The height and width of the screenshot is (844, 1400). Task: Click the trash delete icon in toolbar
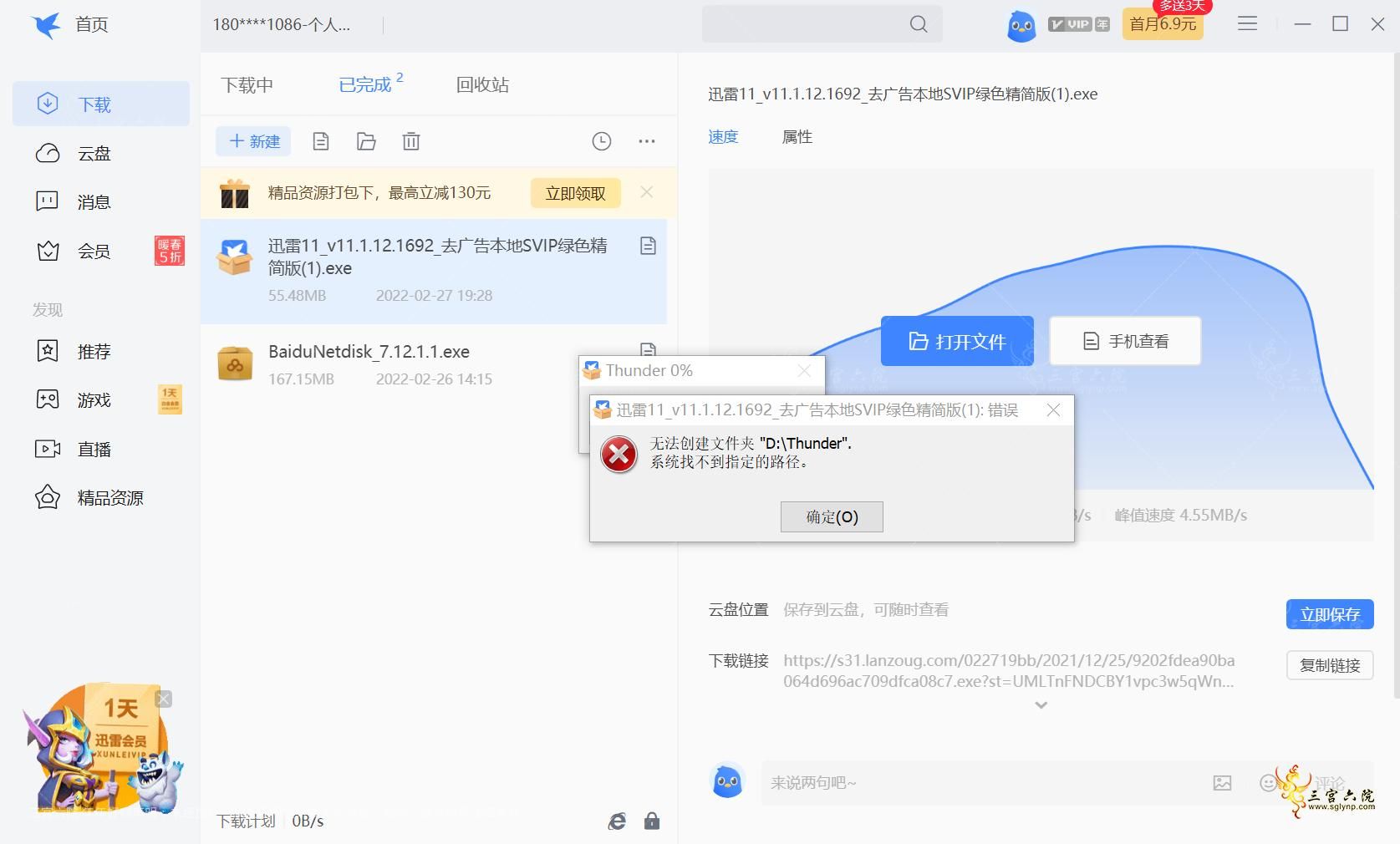[x=411, y=141]
